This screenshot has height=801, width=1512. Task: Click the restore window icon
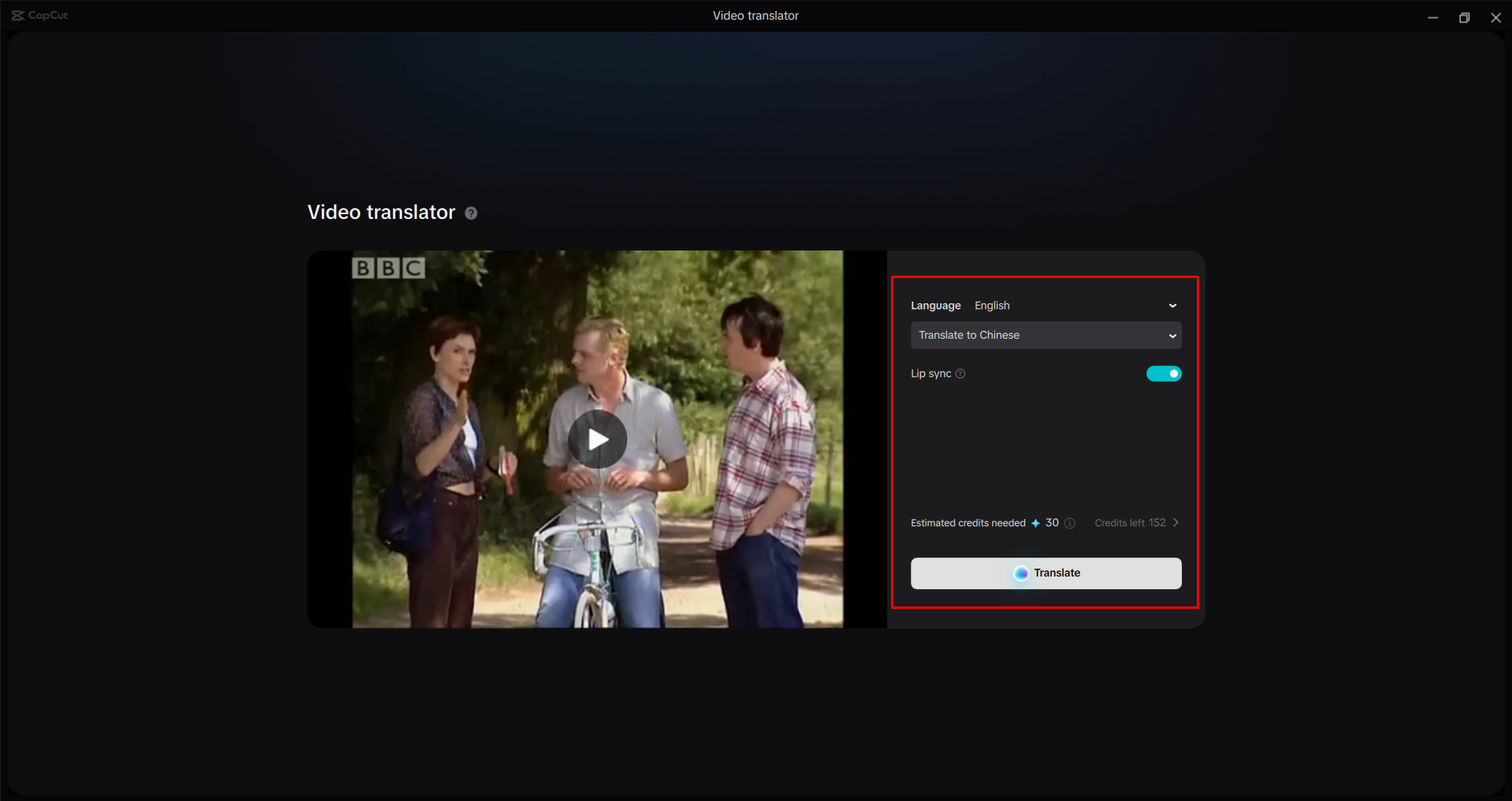1464,17
